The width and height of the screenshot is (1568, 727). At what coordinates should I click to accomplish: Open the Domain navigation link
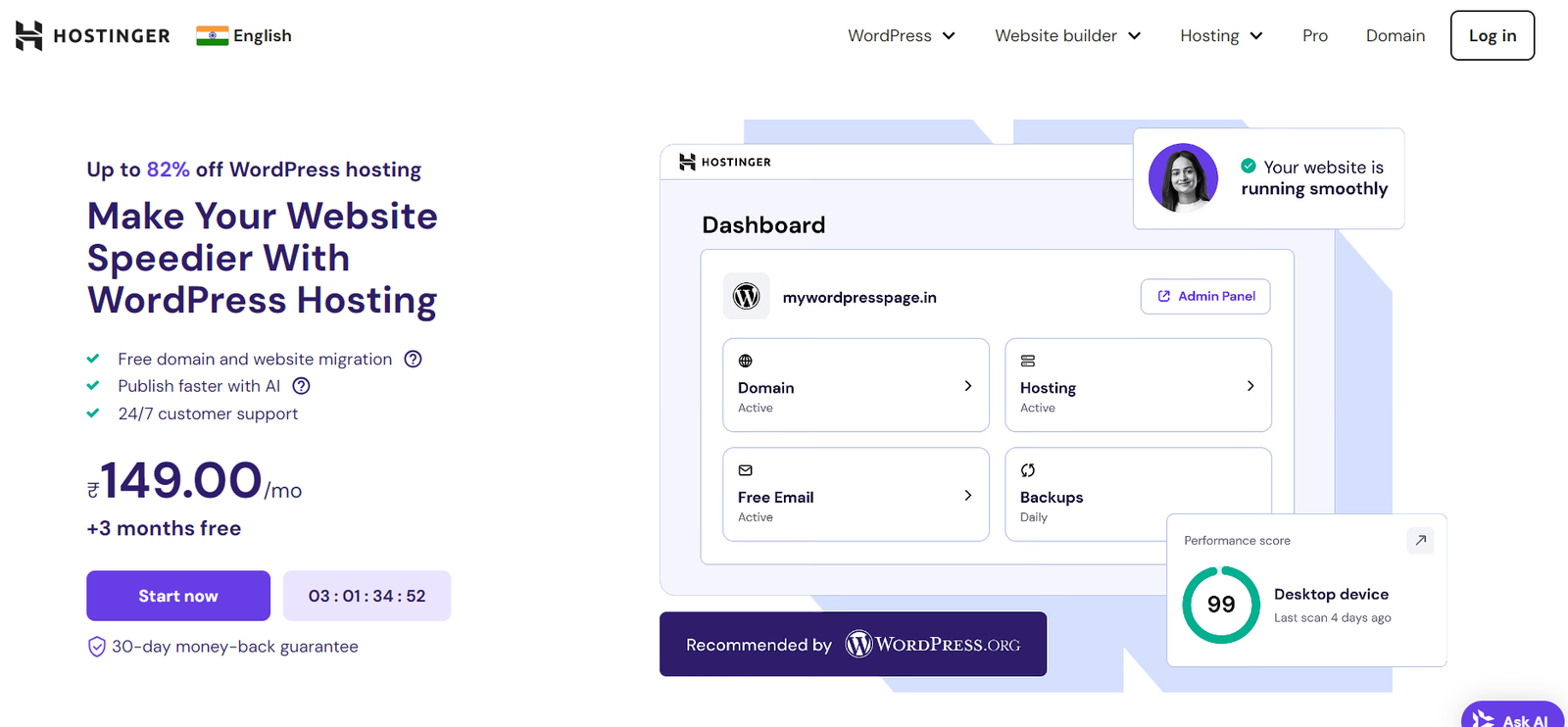coord(1396,36)
